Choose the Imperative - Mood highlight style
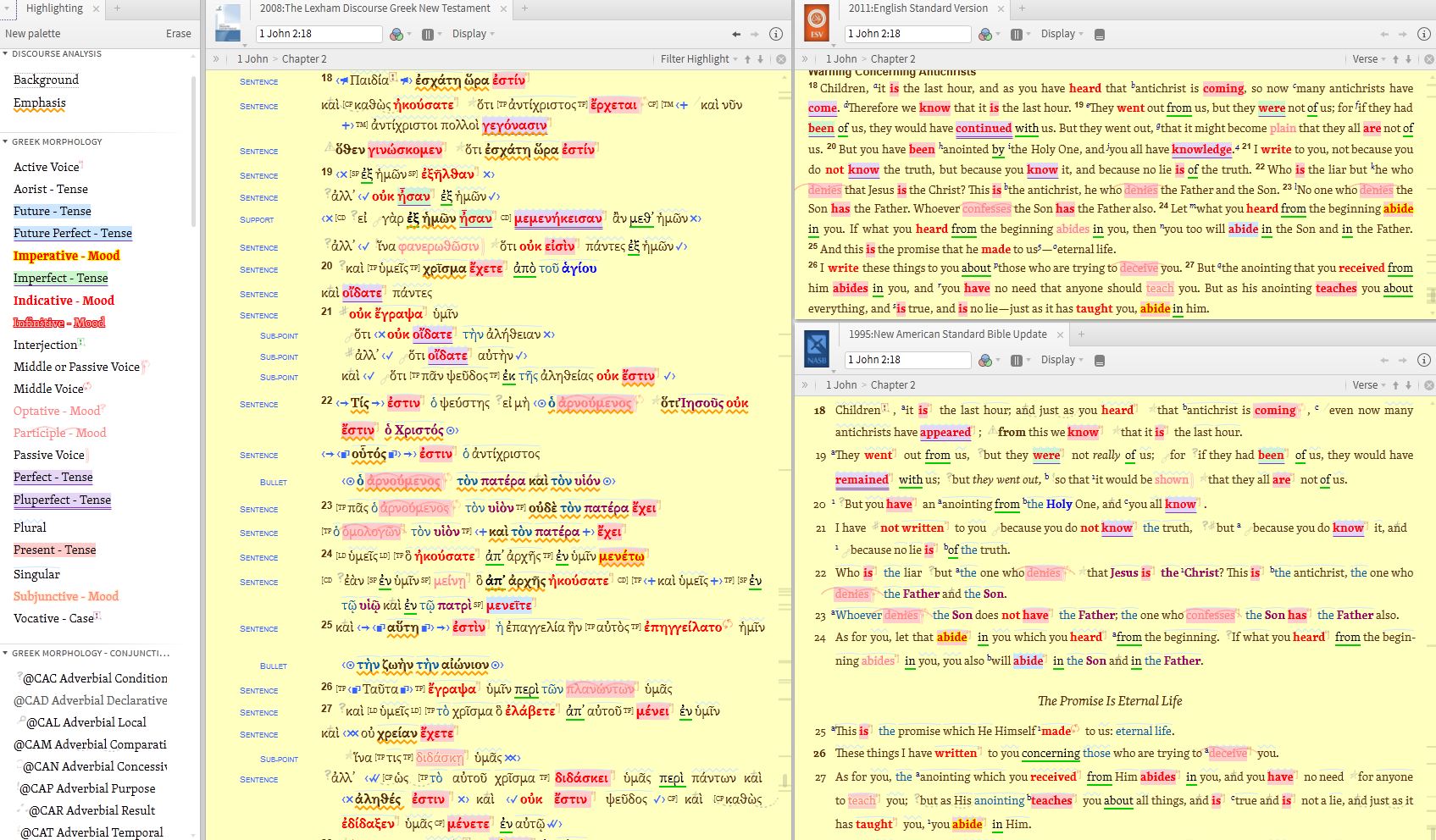This screenshot has height=840, width=1436. point(66,256)
